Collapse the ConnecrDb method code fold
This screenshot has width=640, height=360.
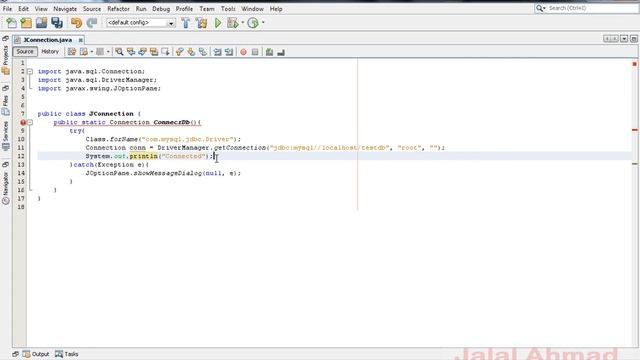30,122
